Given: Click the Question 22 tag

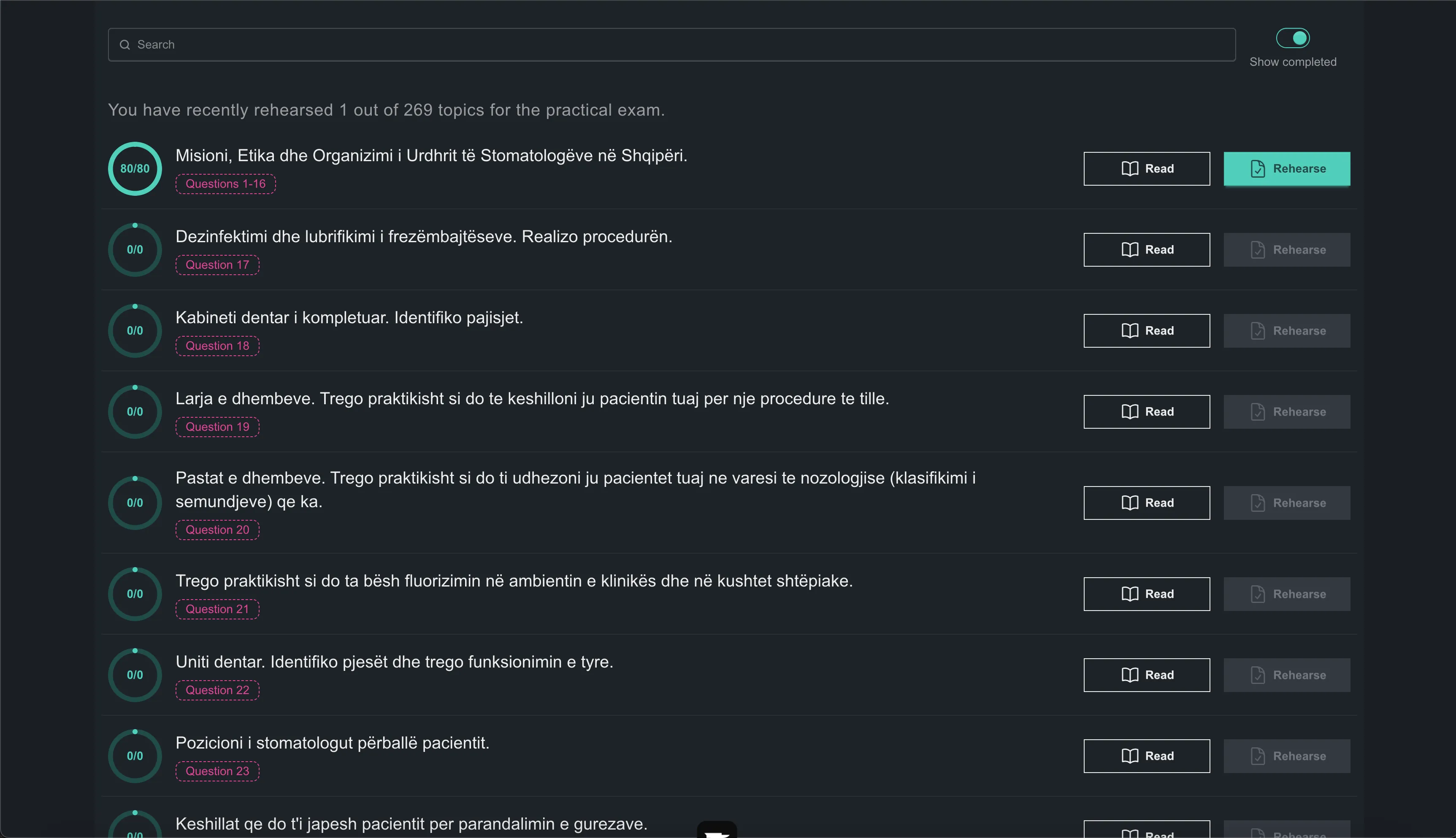Looking at the screenshot, I should [217, 690].
